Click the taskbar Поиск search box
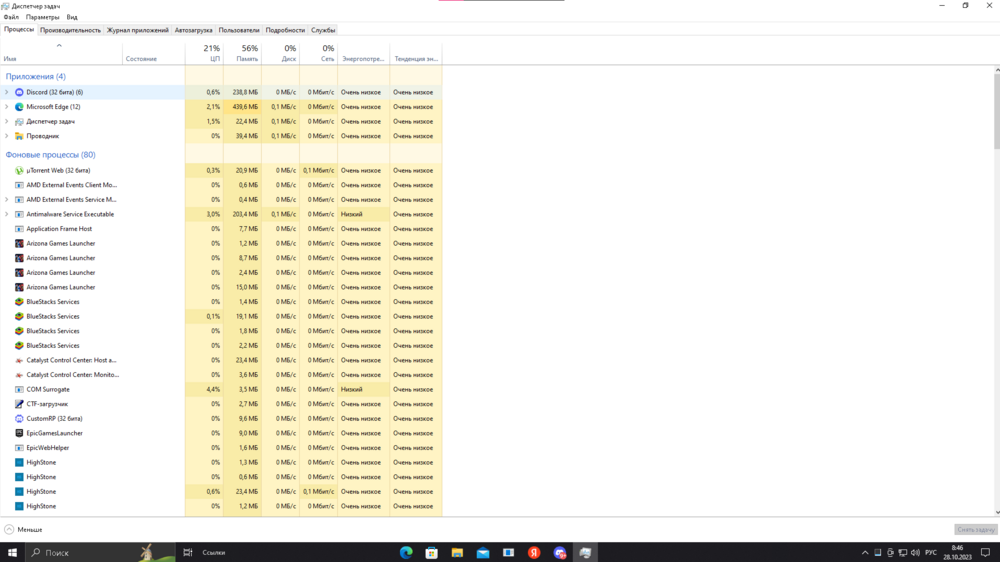 click(100, 552)
